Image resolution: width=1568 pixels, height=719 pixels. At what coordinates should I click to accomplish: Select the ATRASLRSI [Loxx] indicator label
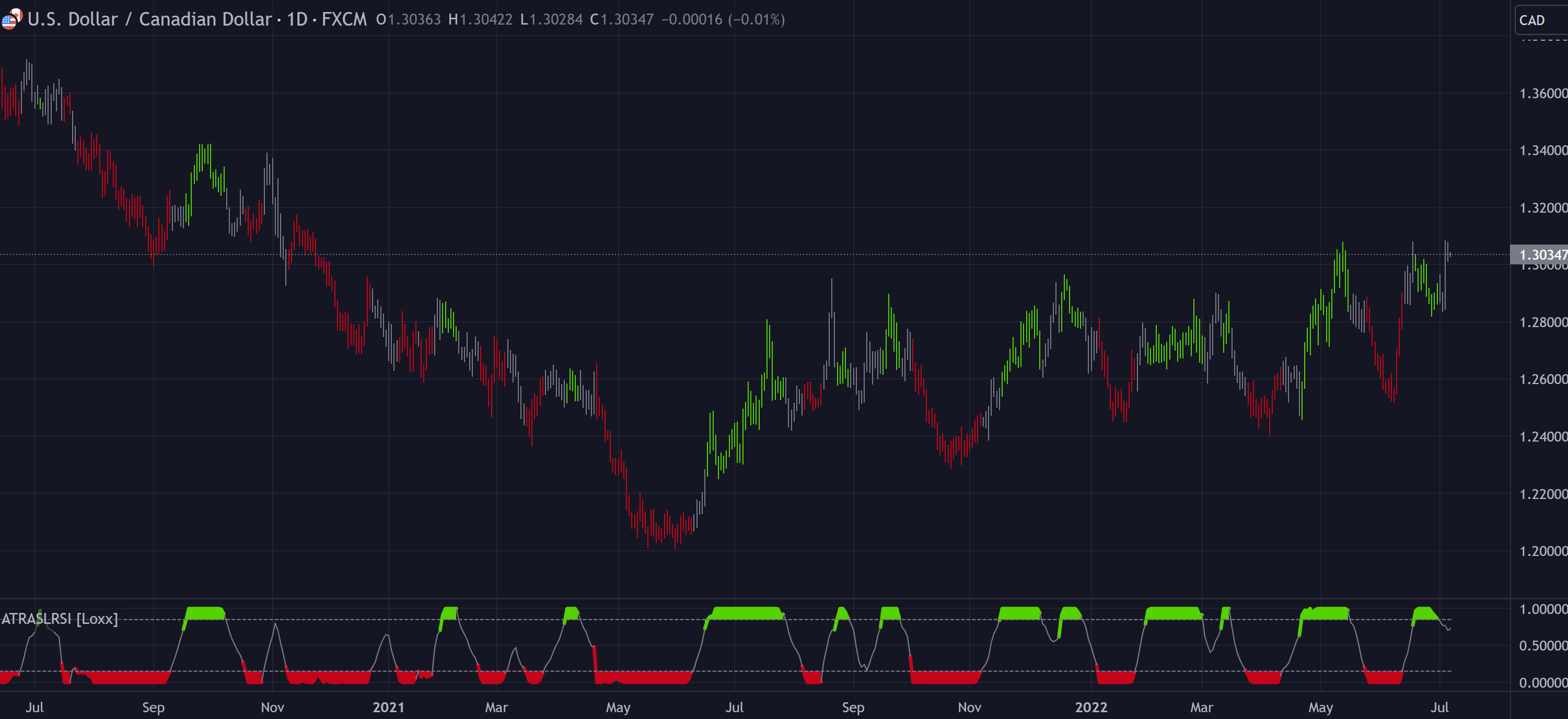pyautogui.click(x=60, y=619)
